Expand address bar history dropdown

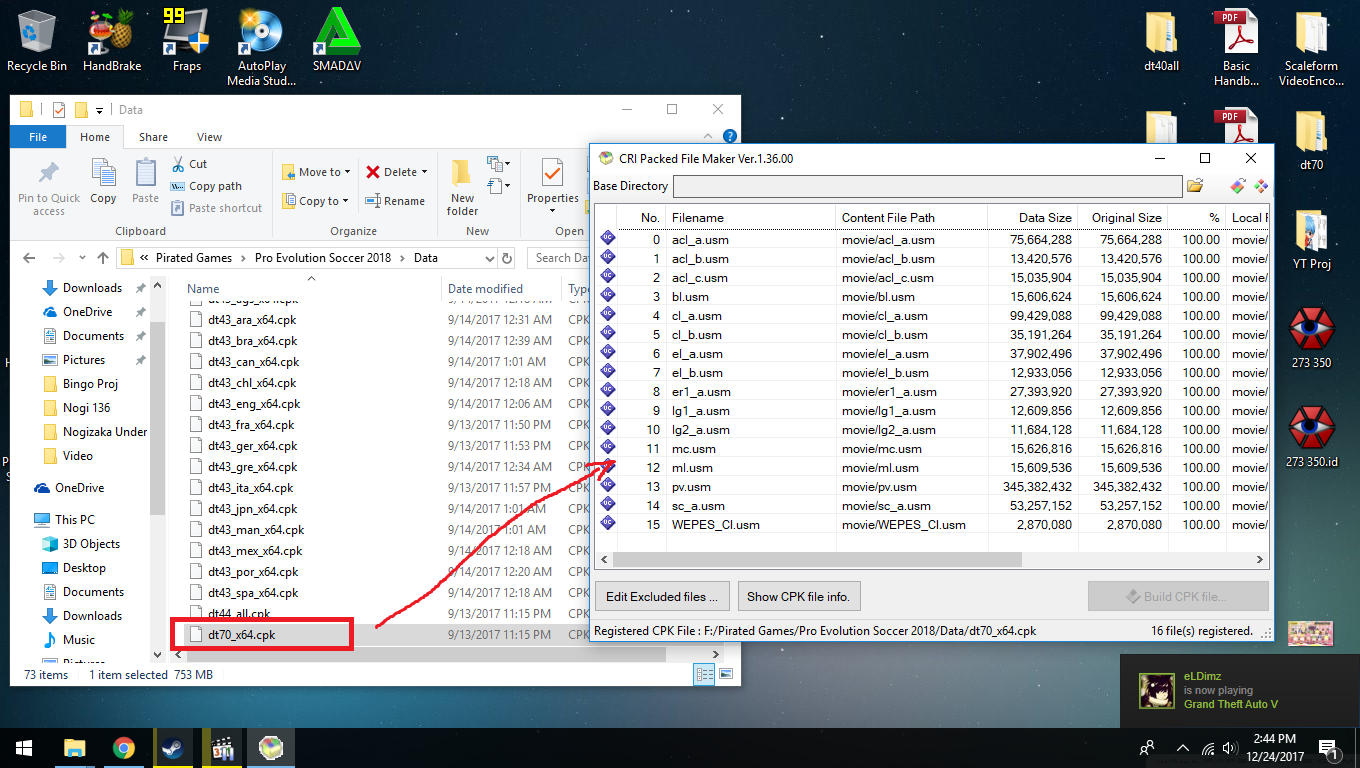pos(488,258)
